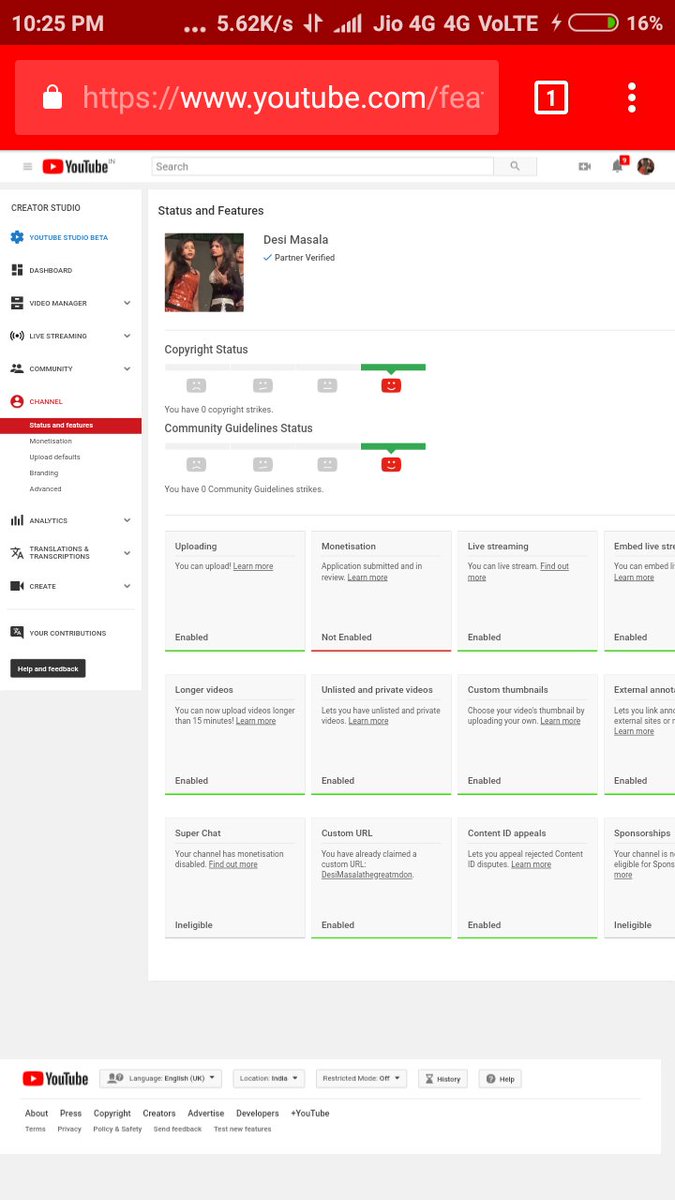Click the Send feedback footer link
Viewport: 675px width, 1200px height.
point(177,1129)
